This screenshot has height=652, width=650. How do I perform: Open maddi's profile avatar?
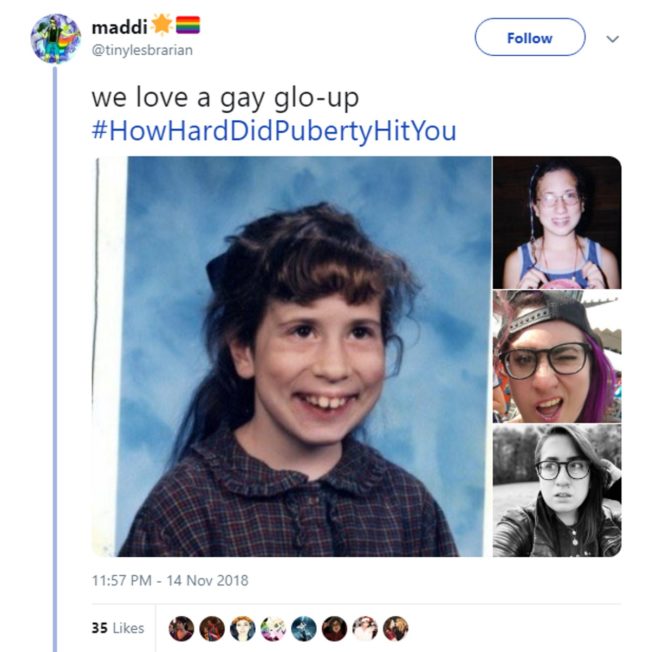click(55, 39)
